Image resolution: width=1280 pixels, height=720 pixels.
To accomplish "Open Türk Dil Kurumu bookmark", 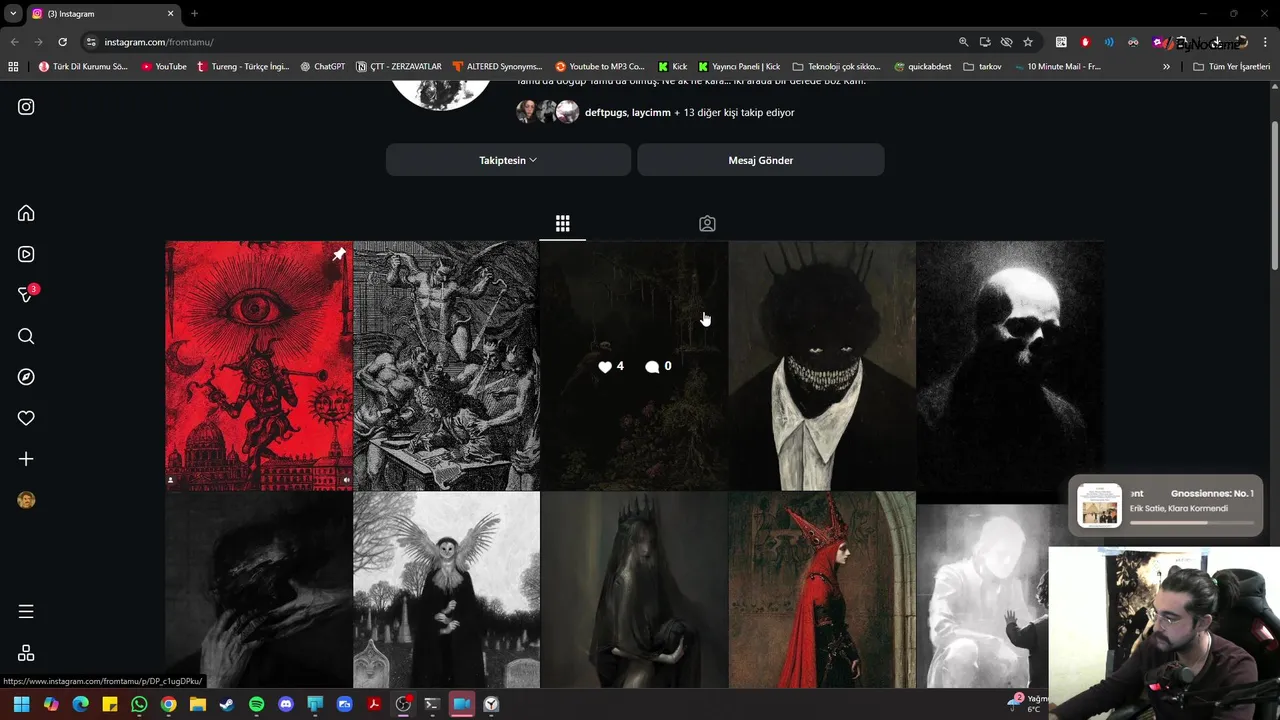I will [83, 67].
